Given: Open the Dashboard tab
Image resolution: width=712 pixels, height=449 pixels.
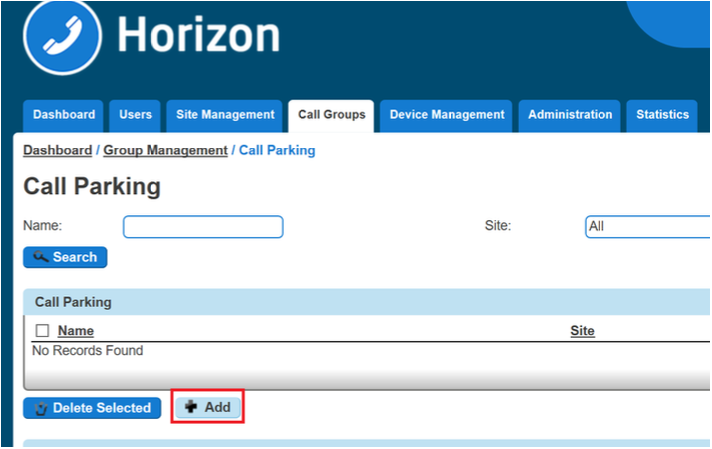Looking at the screenshot, I should pos(64,115).
